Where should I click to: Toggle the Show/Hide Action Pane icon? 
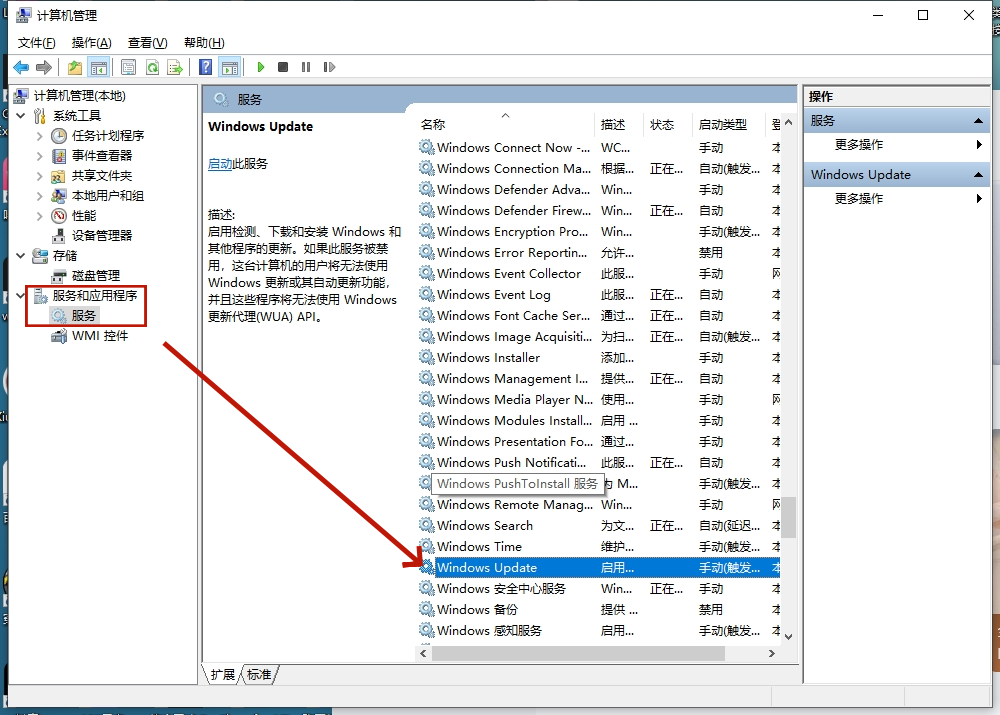230,67
